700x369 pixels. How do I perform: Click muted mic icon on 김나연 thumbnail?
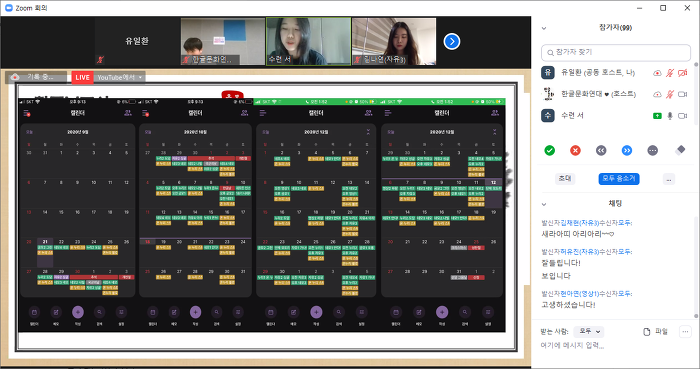pos(357,60)
